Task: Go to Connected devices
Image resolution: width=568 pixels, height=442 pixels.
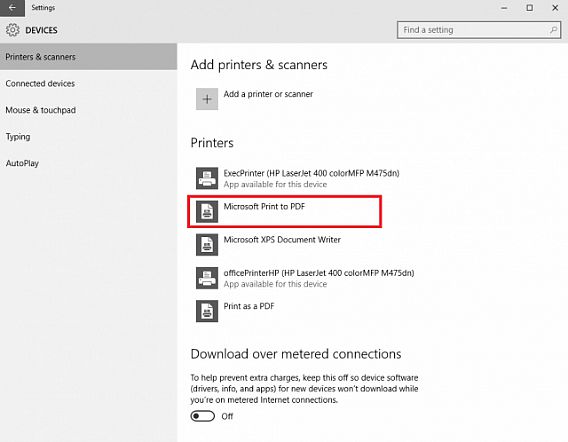Action: click(x=88, y=83)
